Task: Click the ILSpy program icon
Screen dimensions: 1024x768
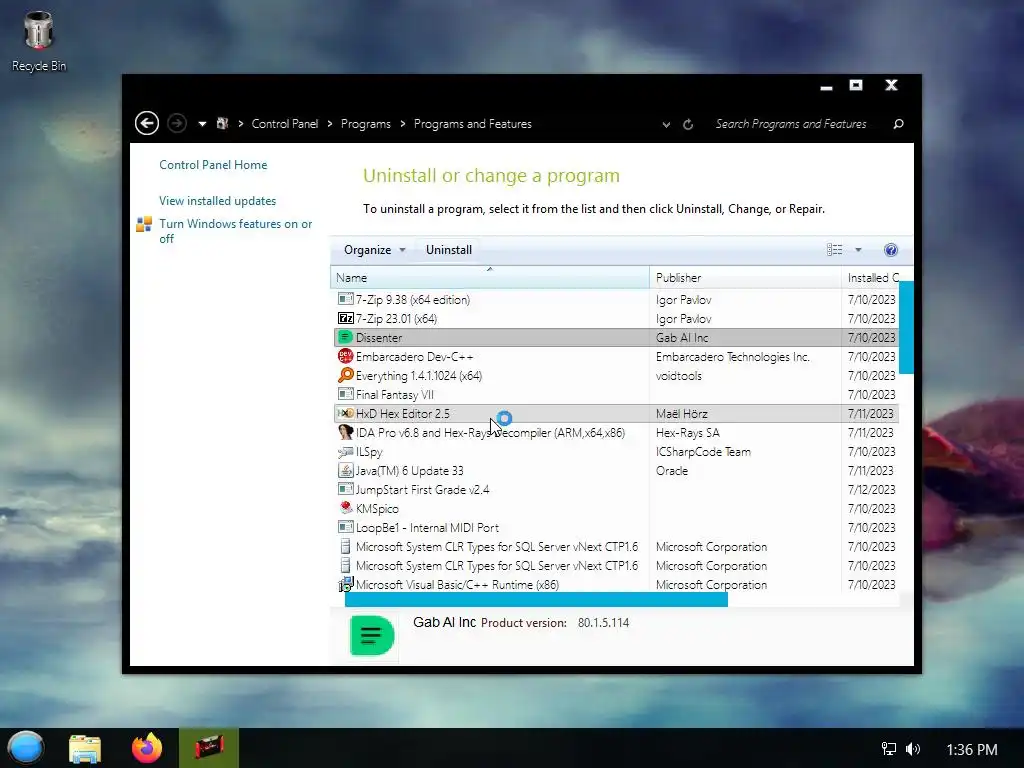Action: coord(345,451)
